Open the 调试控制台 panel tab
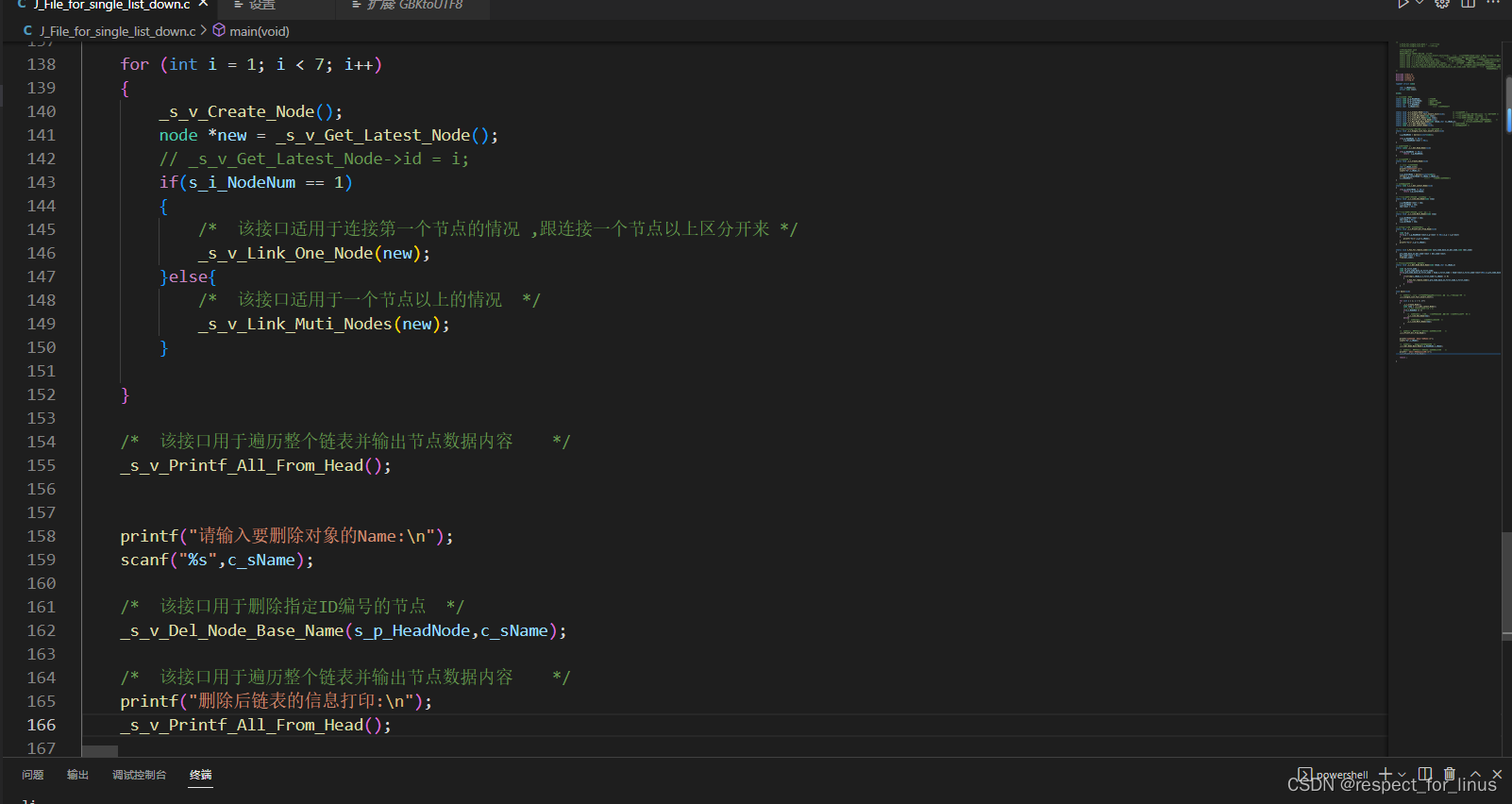Viewport: 1512px width, 804px height. 139,775
